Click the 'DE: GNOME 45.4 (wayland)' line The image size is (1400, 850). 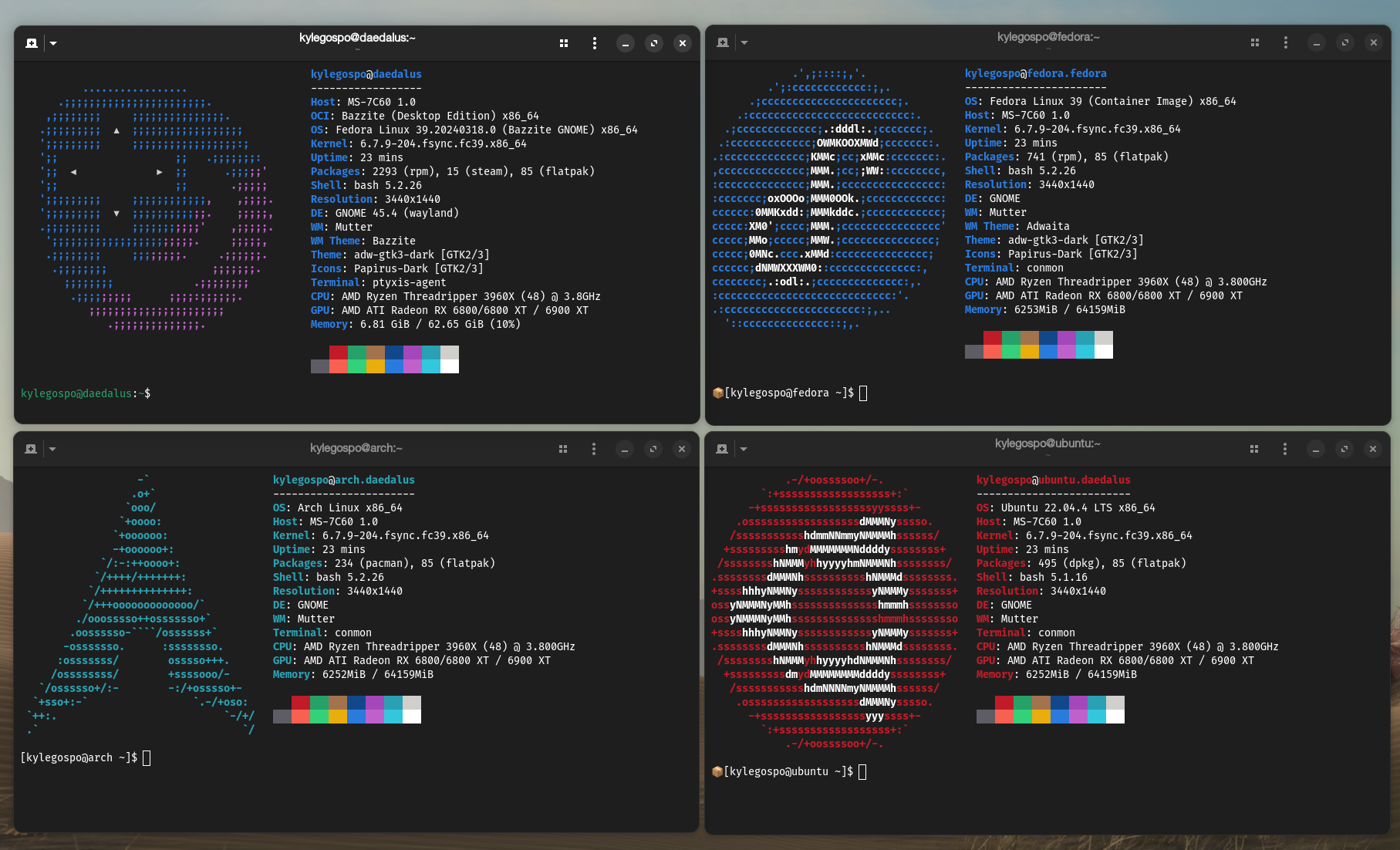click(385, 213)
